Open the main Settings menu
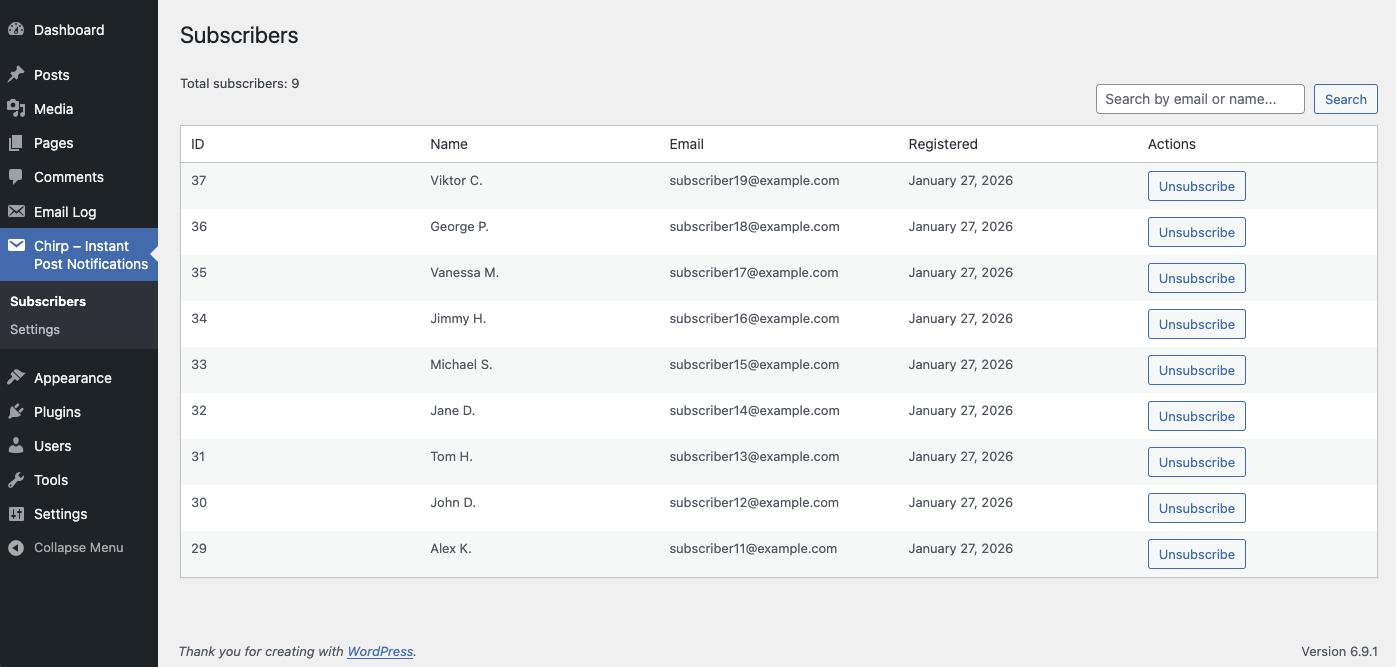 pos(60,514)
